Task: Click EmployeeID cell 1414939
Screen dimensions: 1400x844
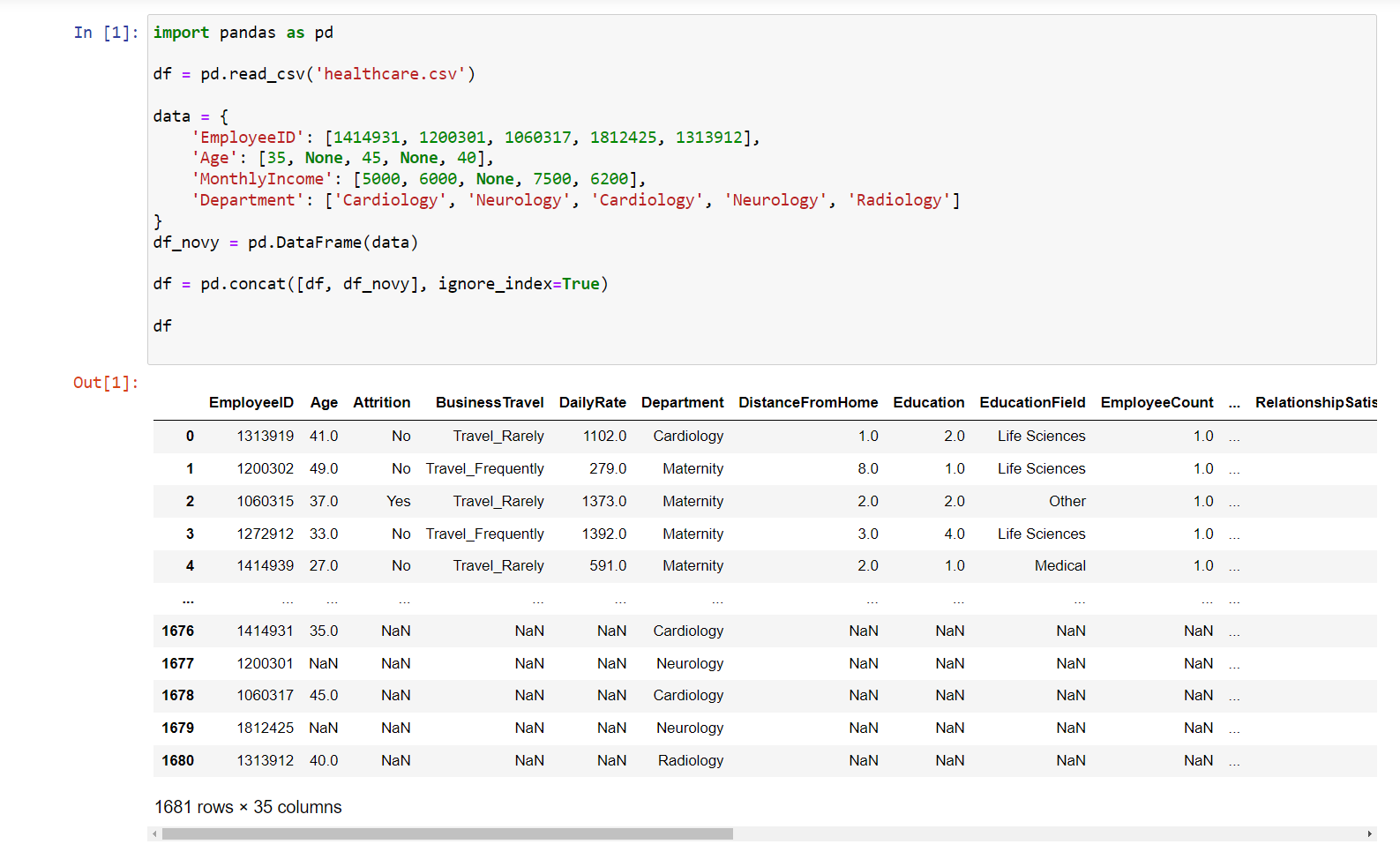Action: [266, 565]
